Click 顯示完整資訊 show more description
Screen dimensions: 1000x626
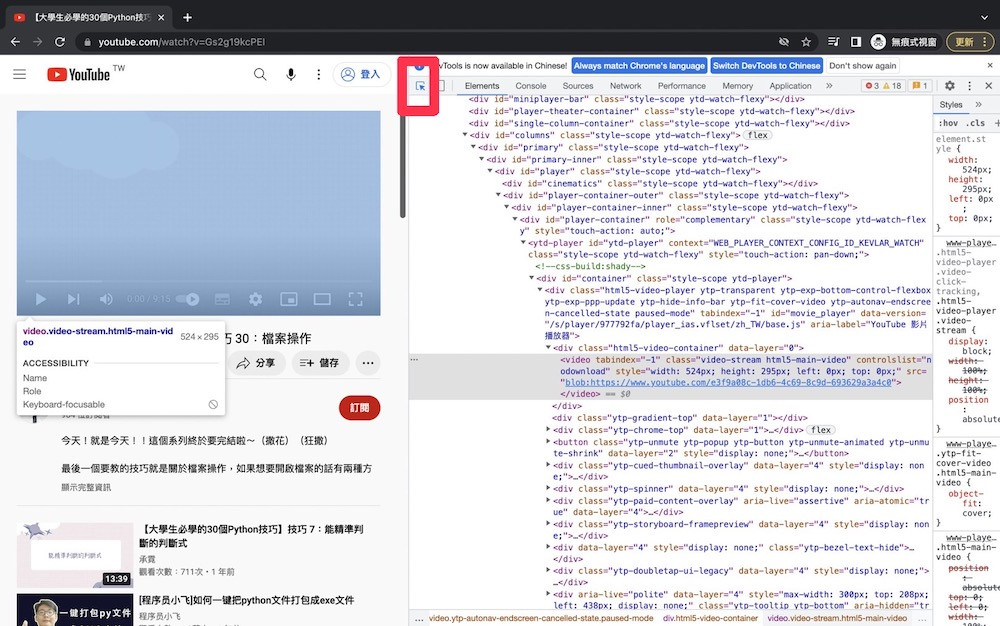(86, 487)
